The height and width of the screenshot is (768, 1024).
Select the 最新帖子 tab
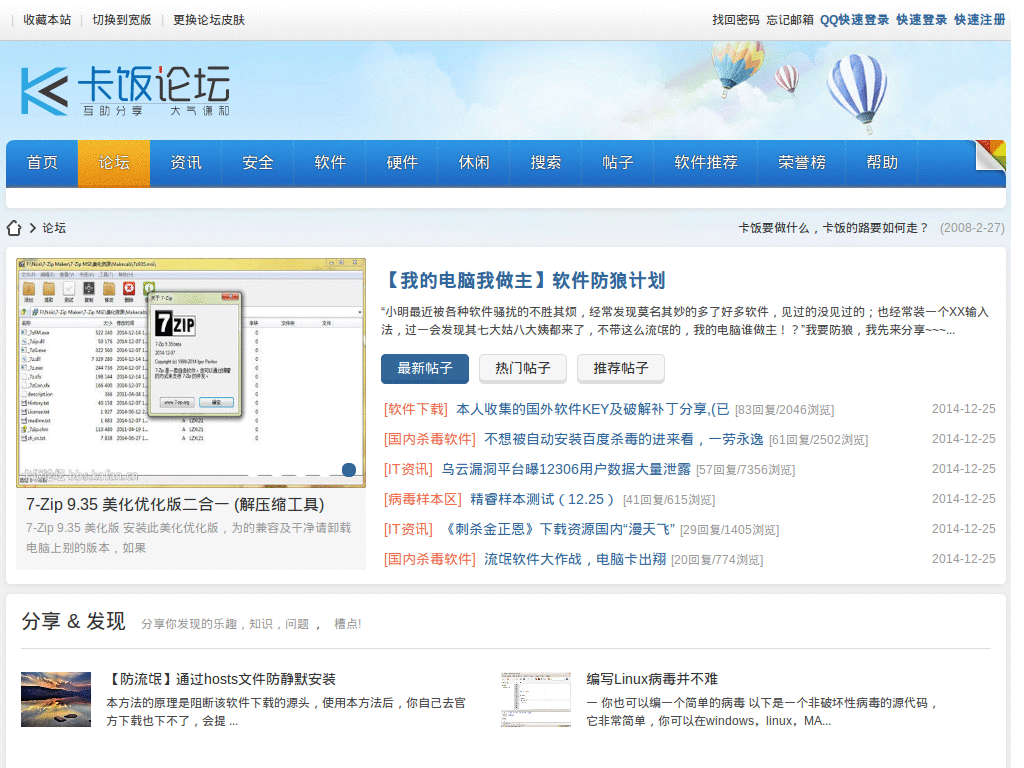425,368
